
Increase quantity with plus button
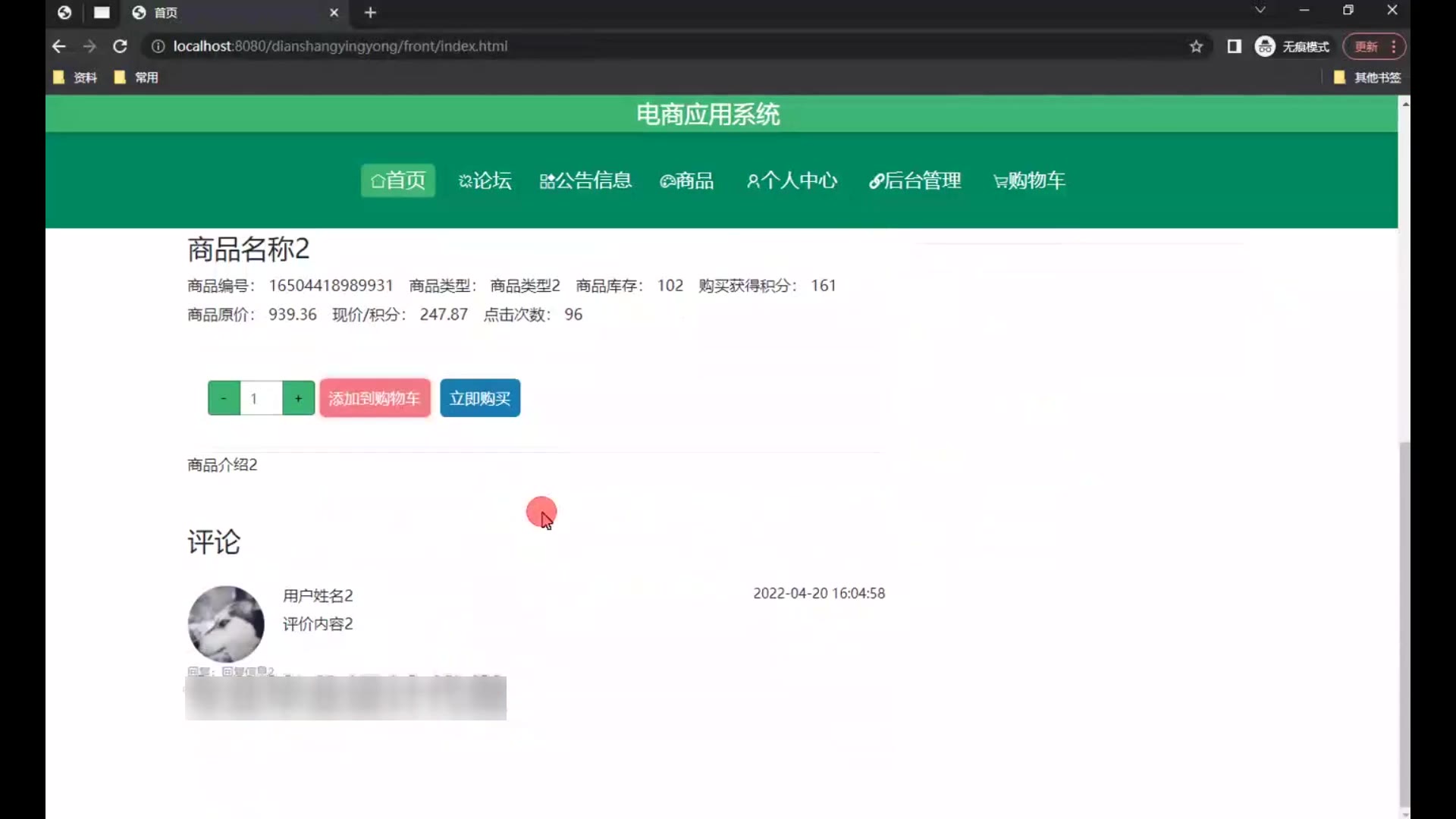[298, 398]
